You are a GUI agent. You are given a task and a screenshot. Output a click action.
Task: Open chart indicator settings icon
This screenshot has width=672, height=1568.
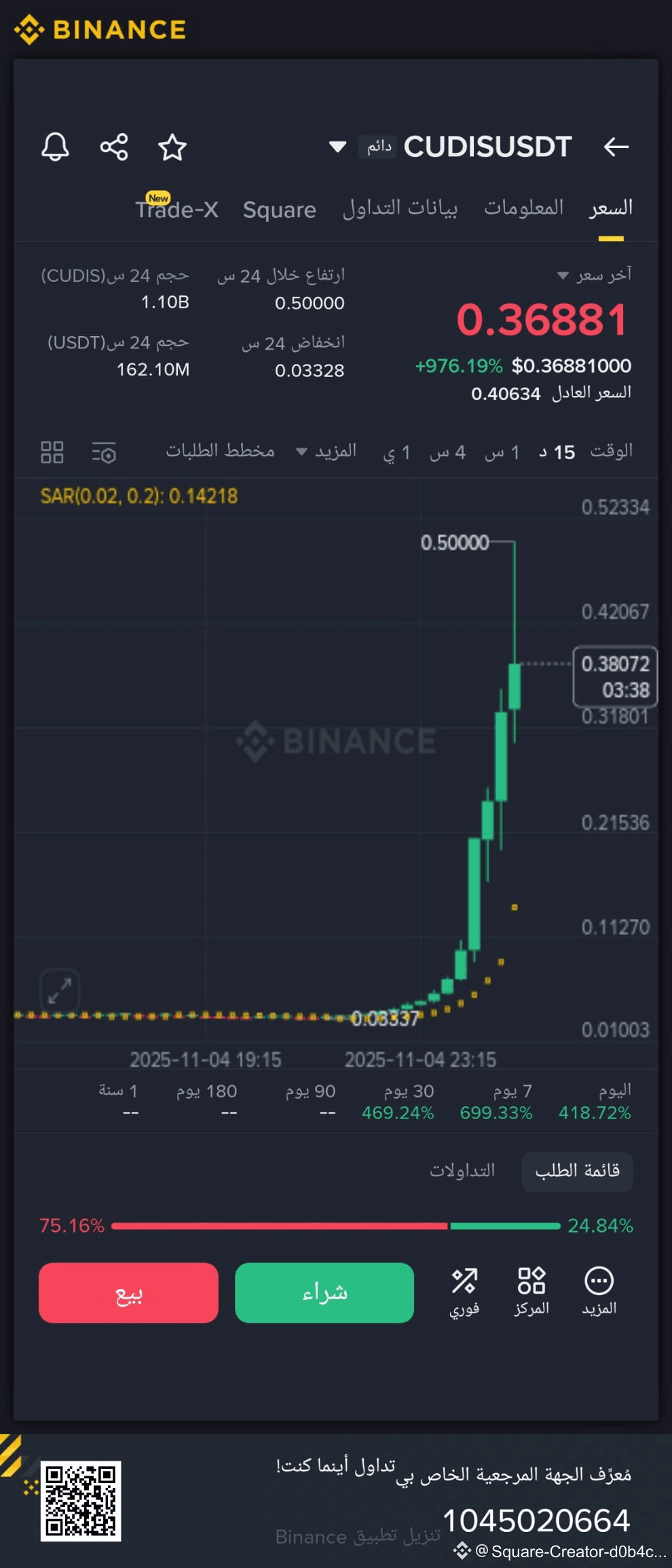tap(104, 452)
